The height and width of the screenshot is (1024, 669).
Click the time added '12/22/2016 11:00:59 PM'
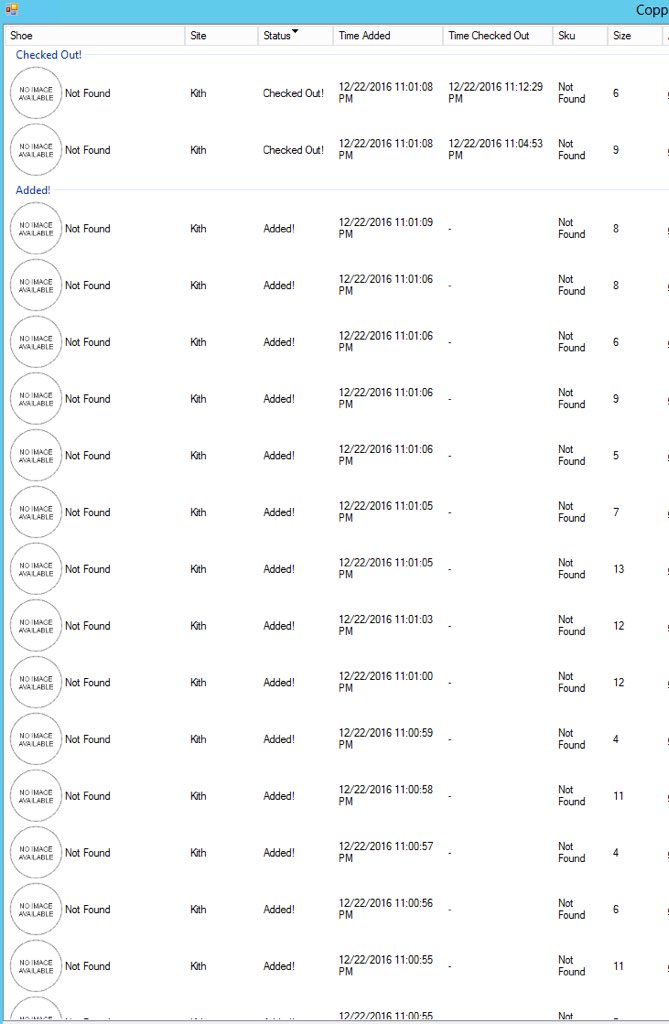click(x=385, y=739)
